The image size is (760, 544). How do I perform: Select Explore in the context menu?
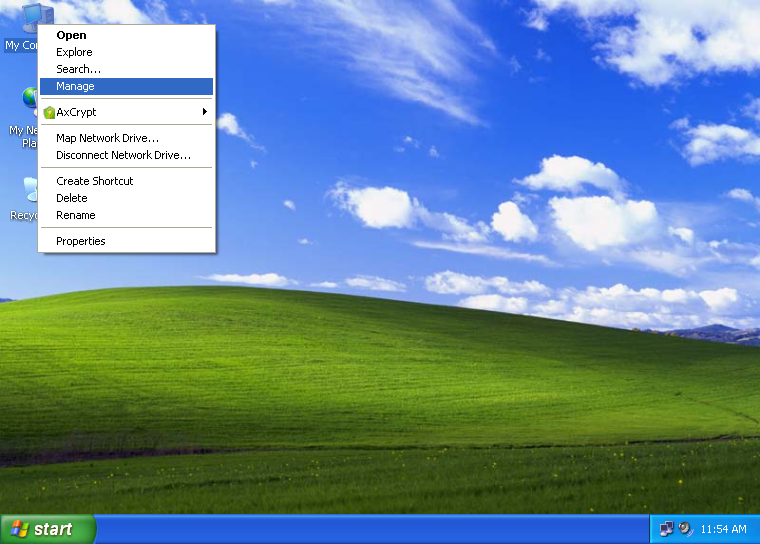click(74, 52)
